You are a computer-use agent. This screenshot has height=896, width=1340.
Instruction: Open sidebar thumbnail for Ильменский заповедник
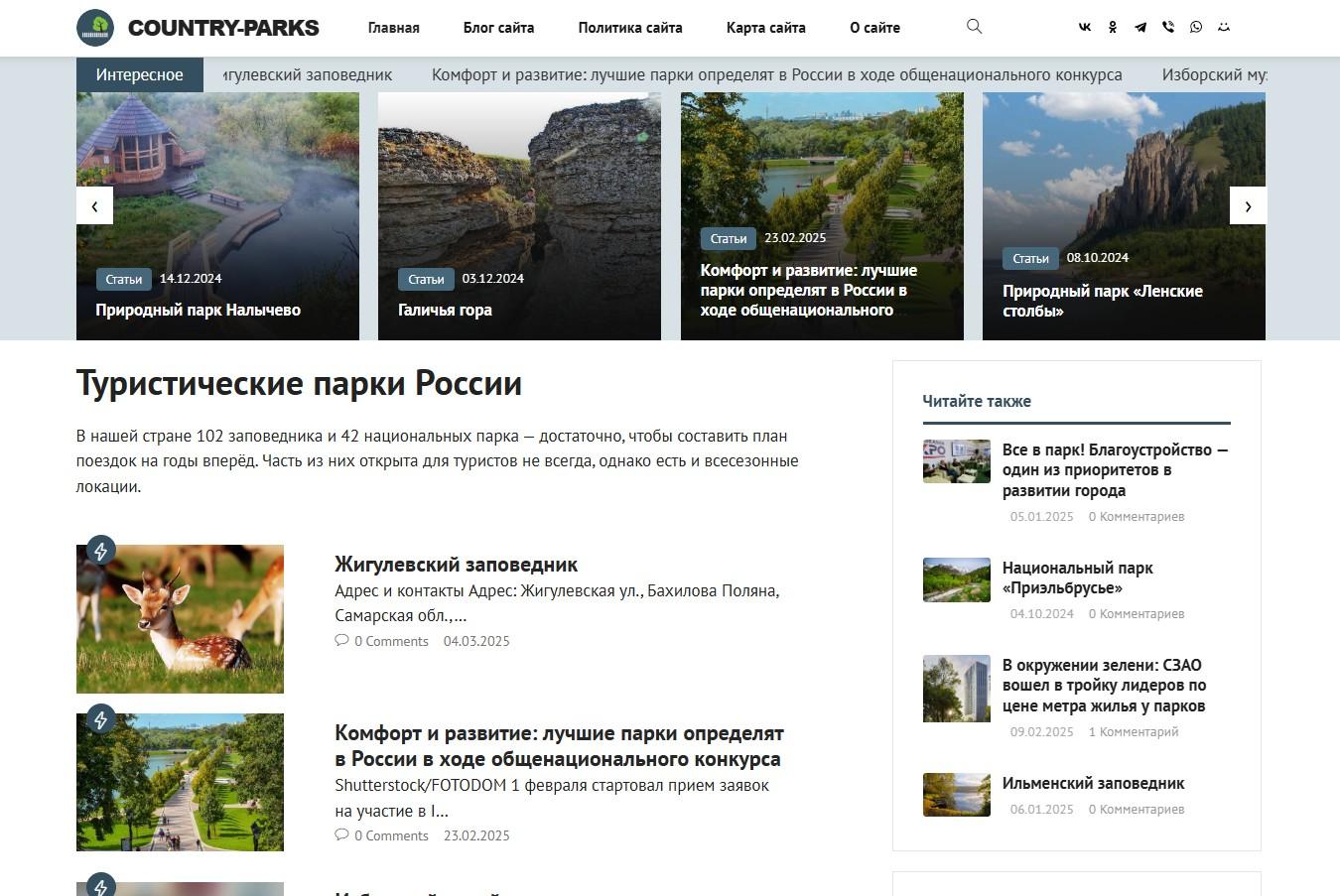point(957,795)
